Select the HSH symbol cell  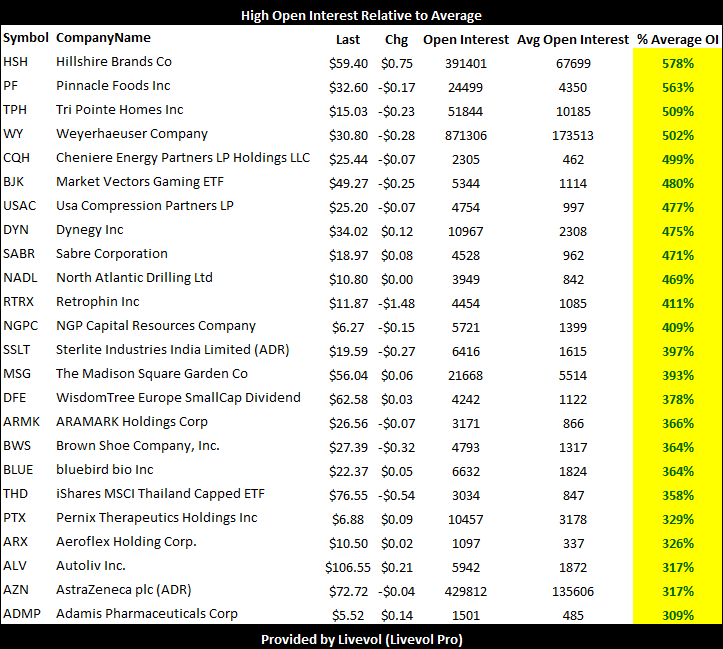pos(15,62)
